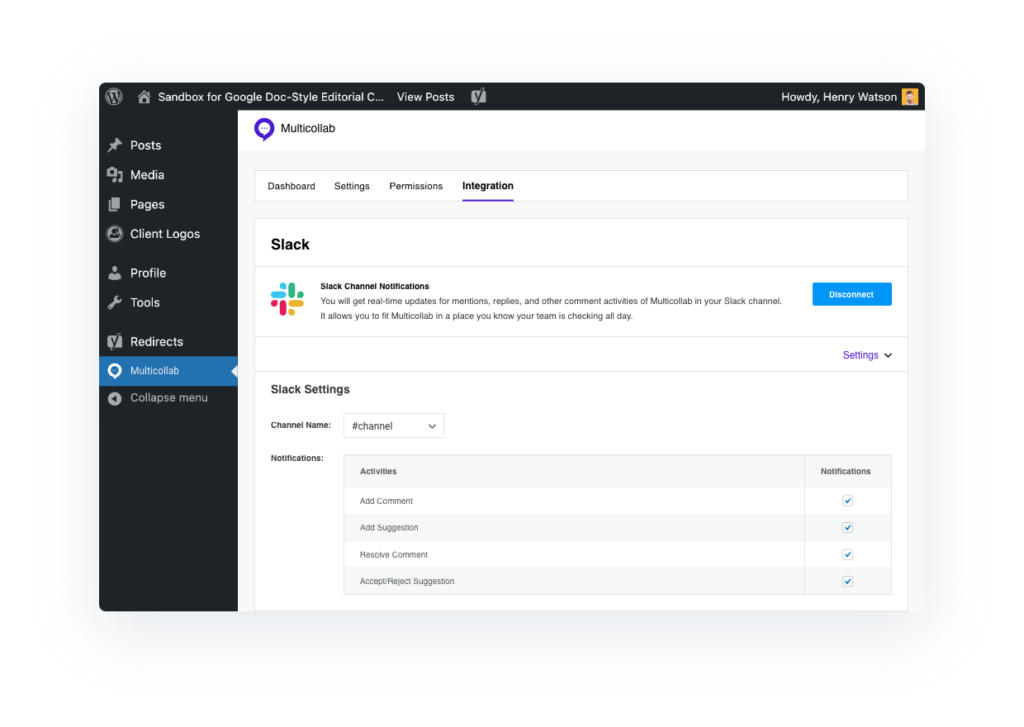Click the Redirects Yoast icon
Viewport: 1024px width, 727px height.
tap(115, 342)
